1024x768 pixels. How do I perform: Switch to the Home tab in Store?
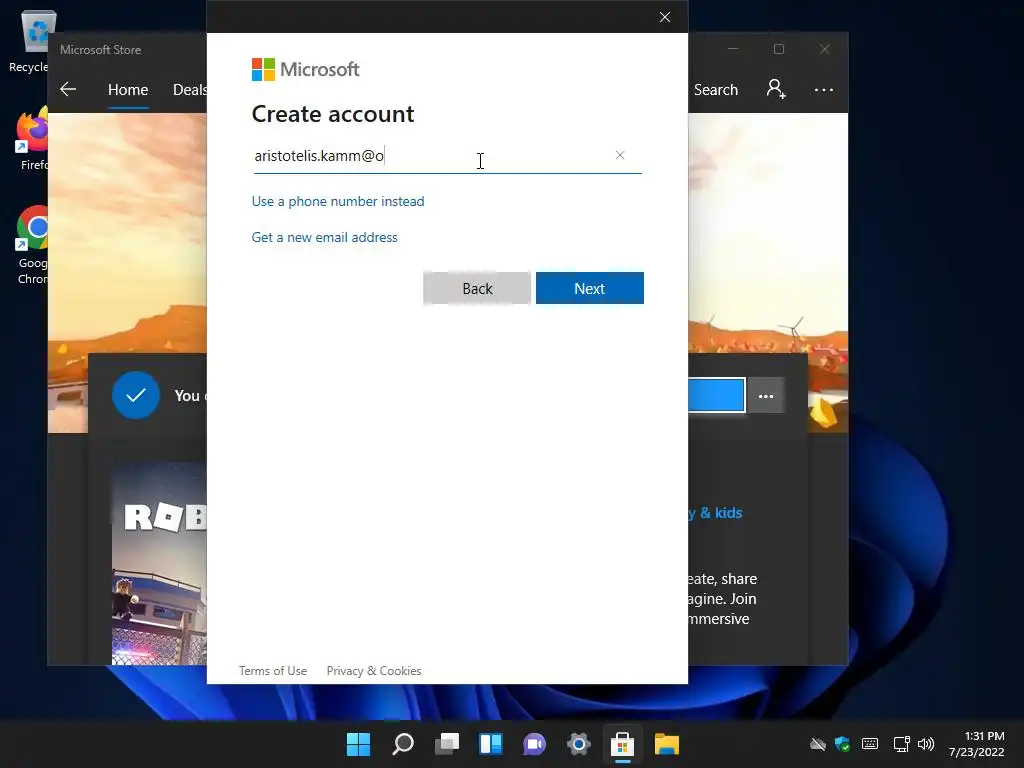[128, 89]
